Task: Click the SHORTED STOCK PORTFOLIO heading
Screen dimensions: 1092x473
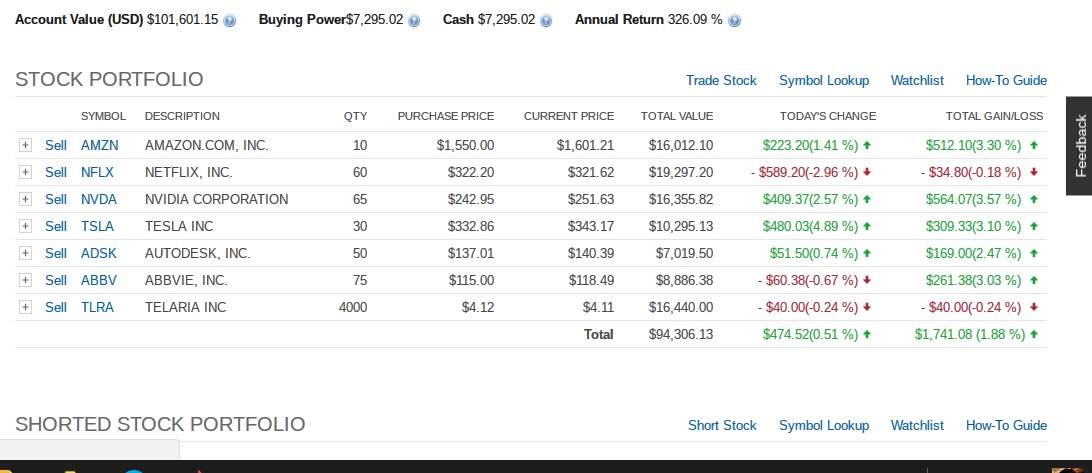Action: (160, 424)
